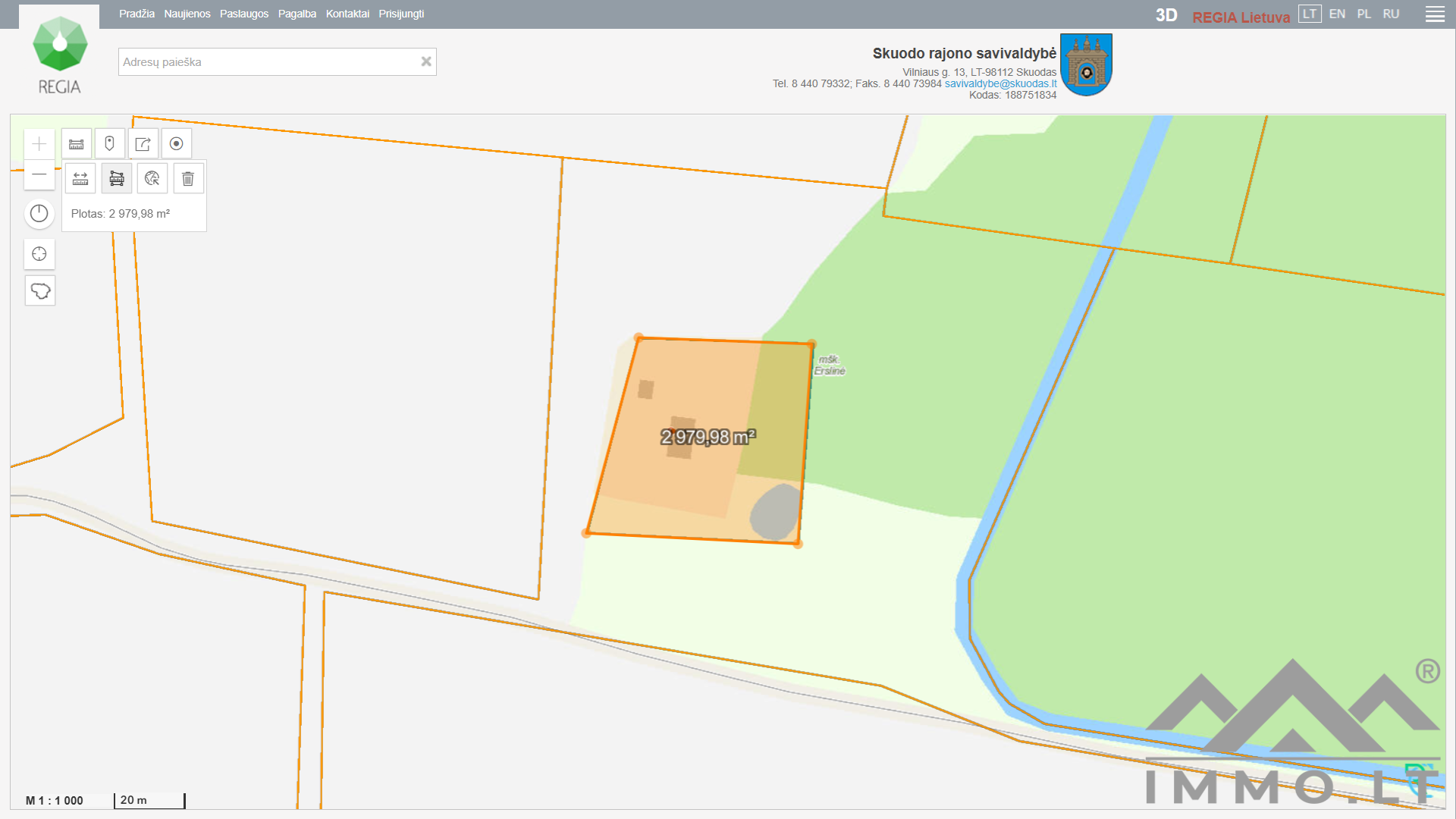Zoom in with the plus button

(39, 144)
